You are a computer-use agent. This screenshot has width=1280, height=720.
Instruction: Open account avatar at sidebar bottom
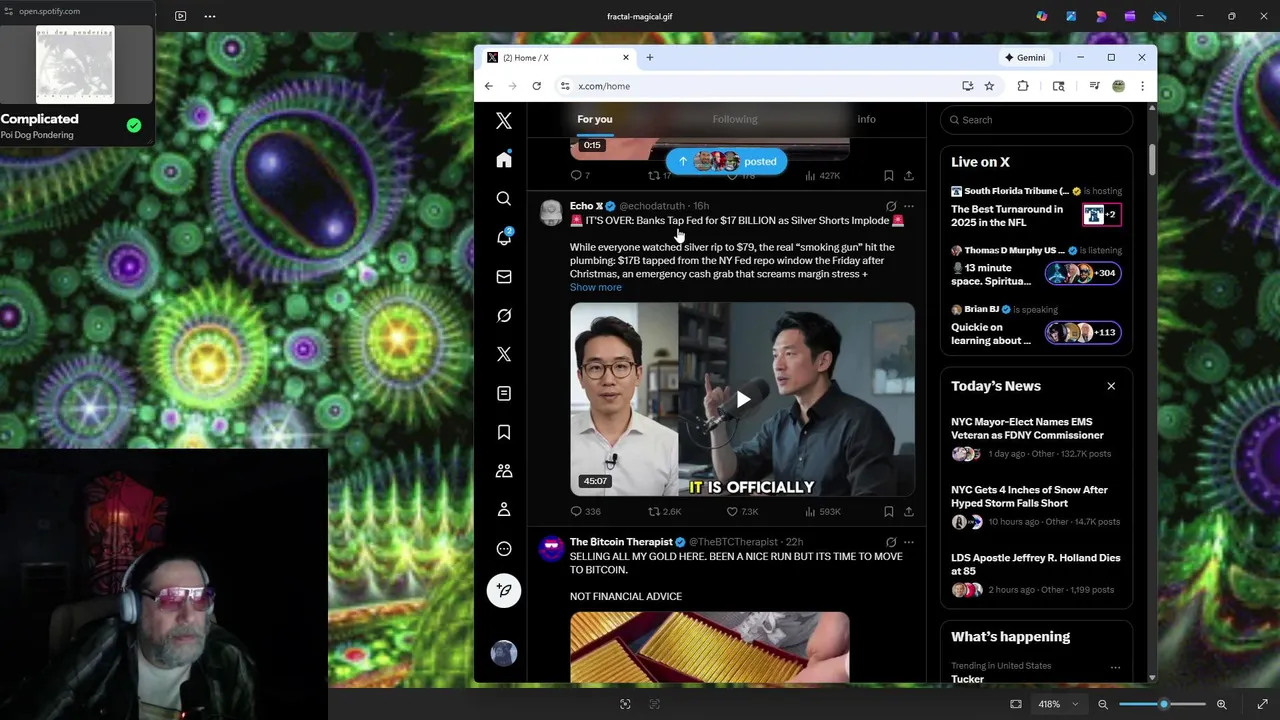coord(504,653)
